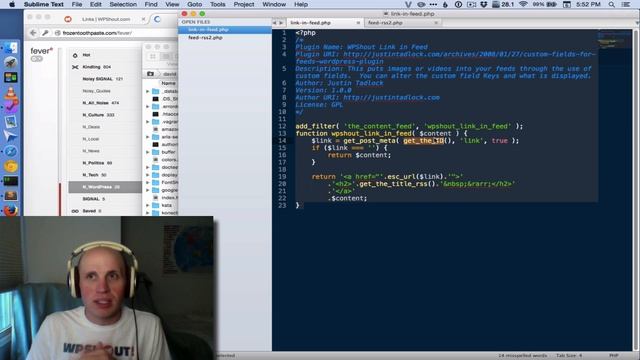The image size is (640, 360).
Task: Click the Wi-Fi status icon
Action: (x=523, y=4)
